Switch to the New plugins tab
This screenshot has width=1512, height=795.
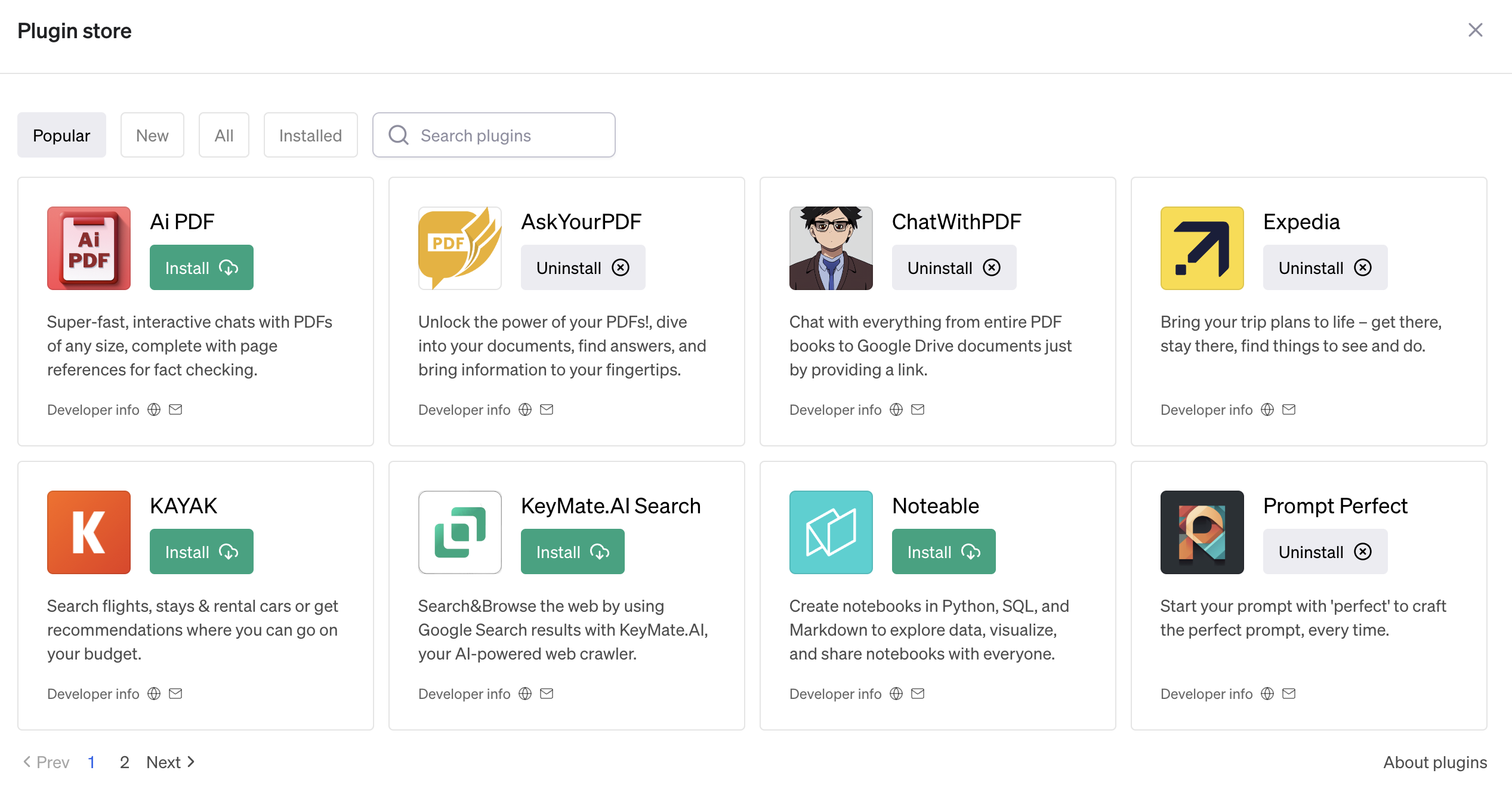tap(152, 135)
